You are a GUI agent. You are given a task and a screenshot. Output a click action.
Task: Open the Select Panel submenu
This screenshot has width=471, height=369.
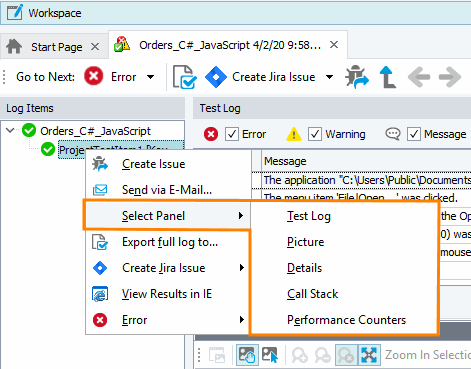pos(167,216)
